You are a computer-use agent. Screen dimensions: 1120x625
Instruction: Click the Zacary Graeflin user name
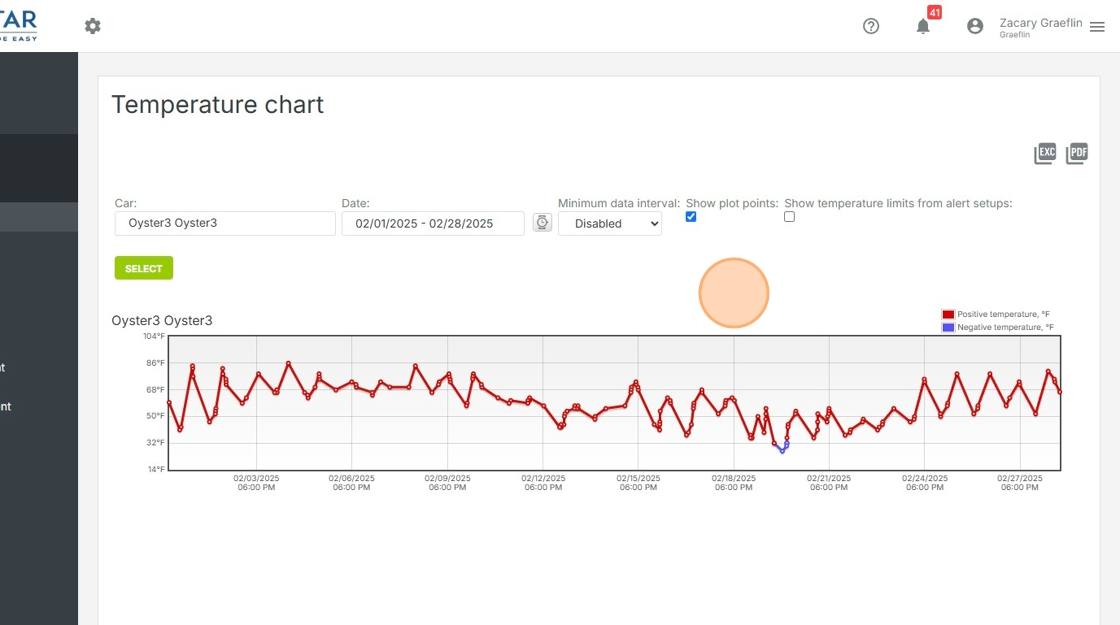click(x=1041, y=23)
